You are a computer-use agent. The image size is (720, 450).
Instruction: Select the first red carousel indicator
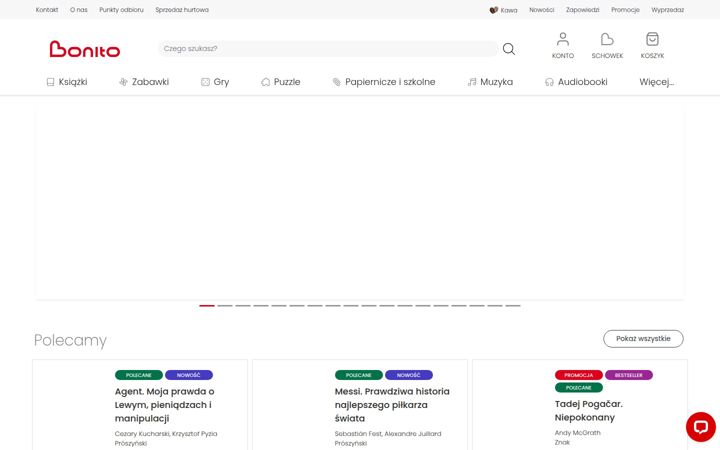pyautogui.click(x=207, y=305)
